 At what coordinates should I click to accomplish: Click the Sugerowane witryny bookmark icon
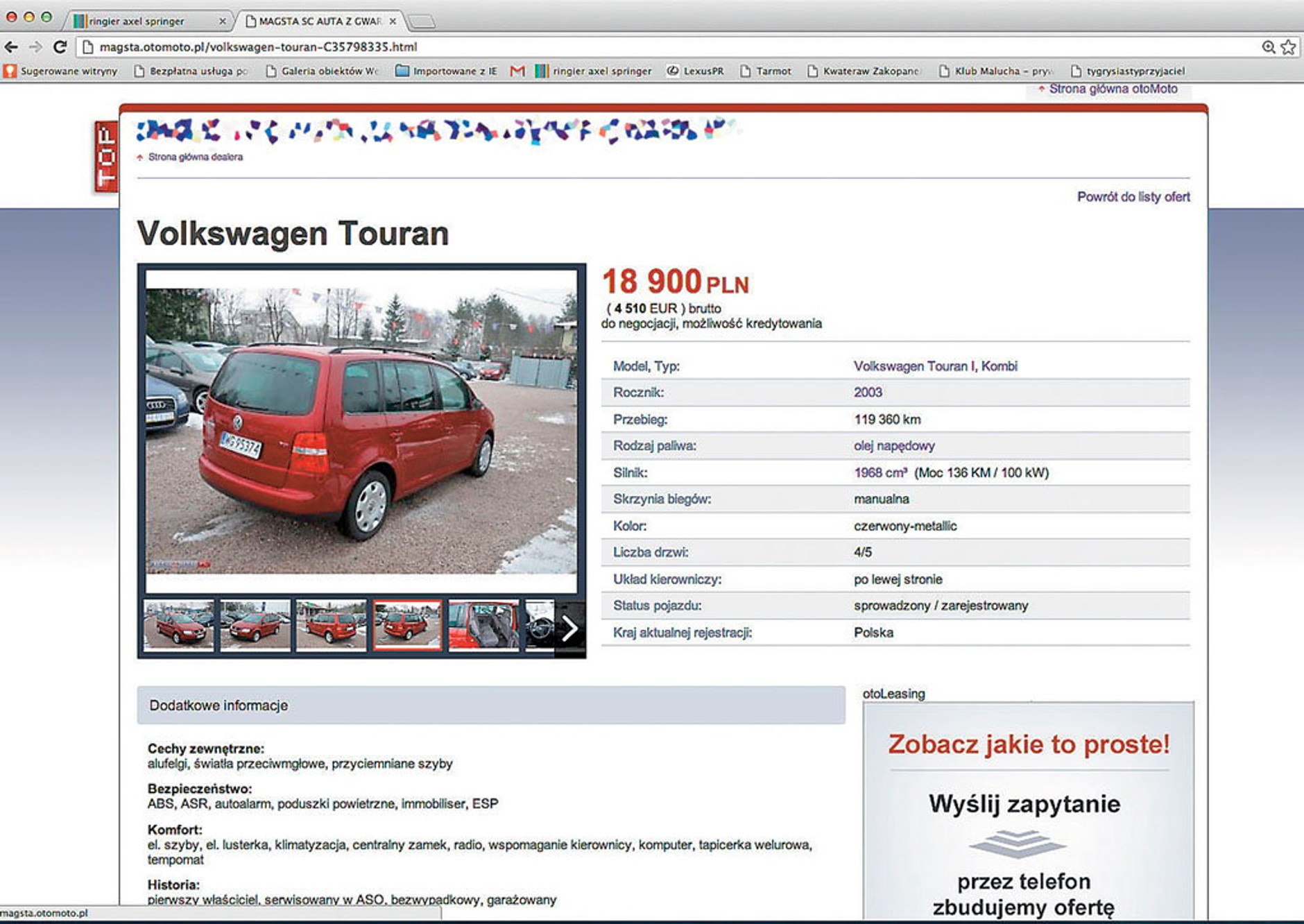coord(10,70)
